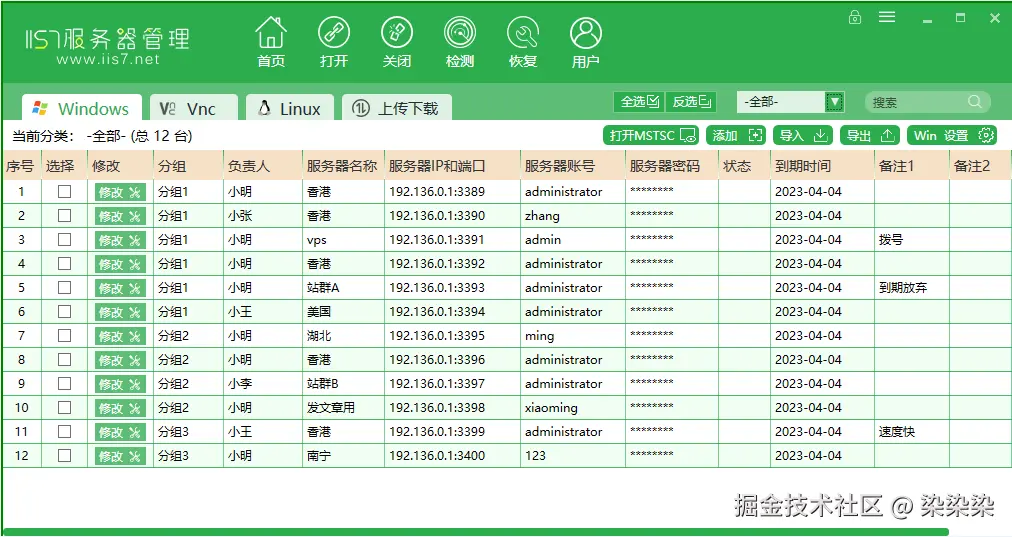Click the 打开MSTSC button
Screen dimensions: 1012x537
pos(651,136)
